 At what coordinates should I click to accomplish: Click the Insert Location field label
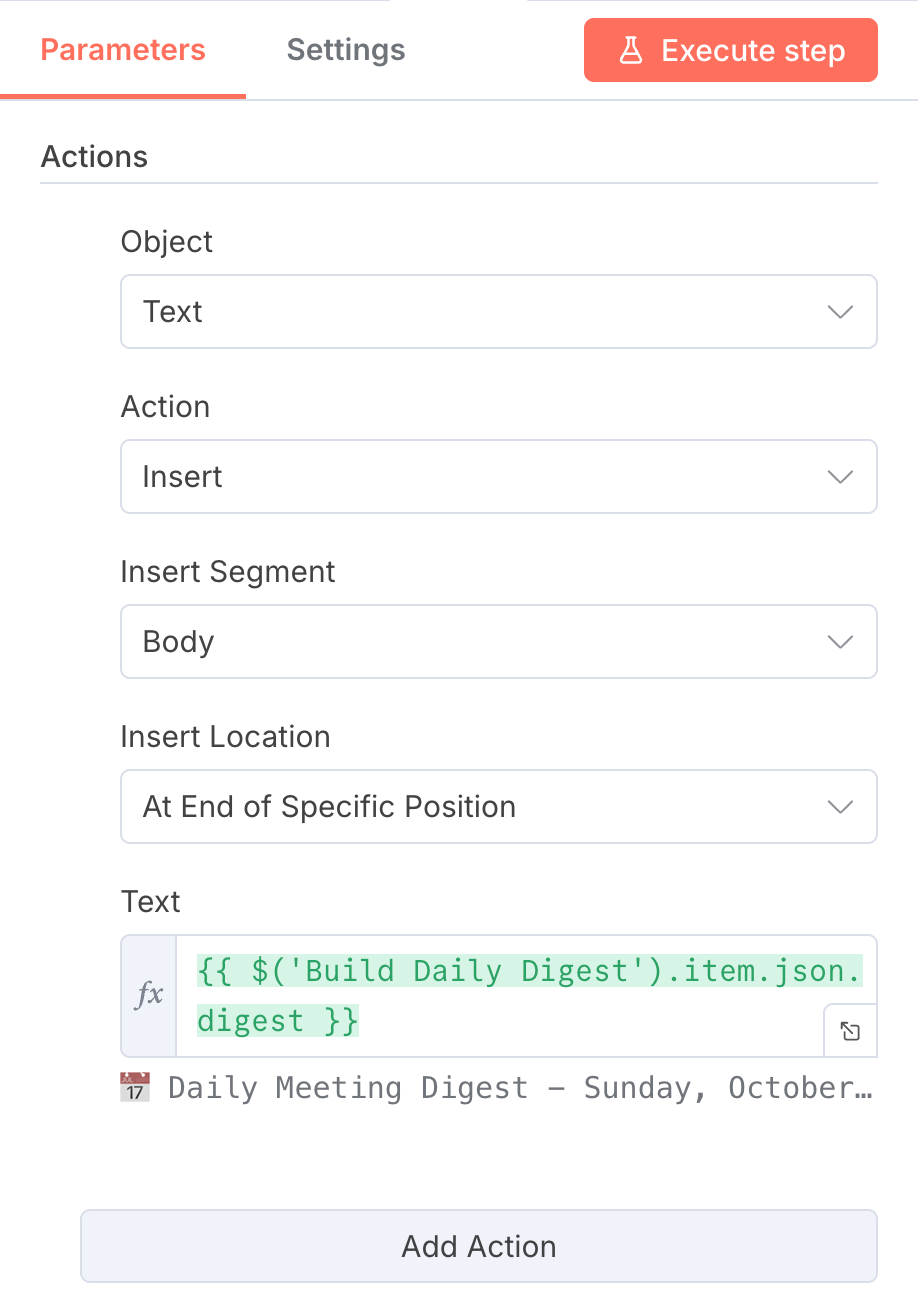pos(225,737)
